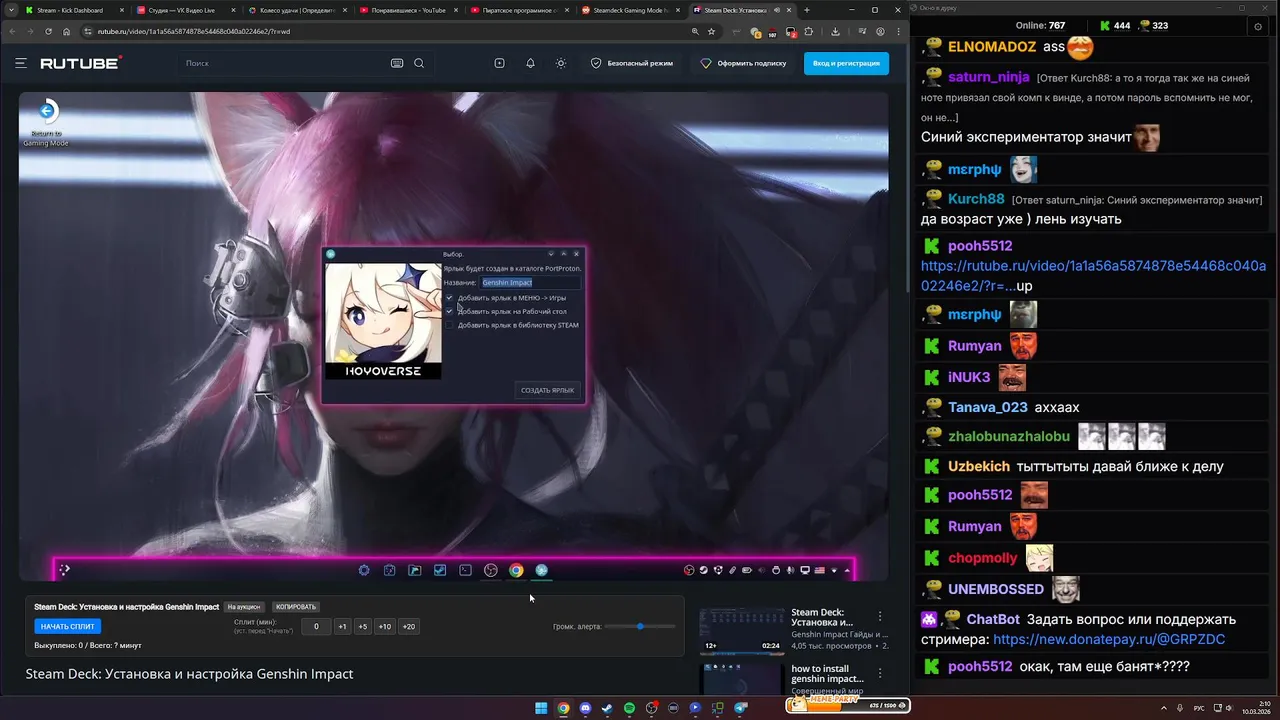Click Оформить подписку button
The height and width of the screenshot is (720, 1280).
(x=743, y=63)
